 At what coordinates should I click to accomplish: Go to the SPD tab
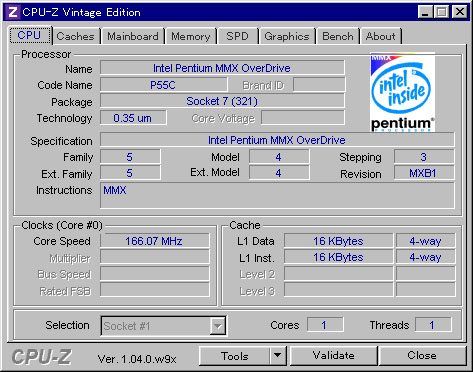click(237, 36)
